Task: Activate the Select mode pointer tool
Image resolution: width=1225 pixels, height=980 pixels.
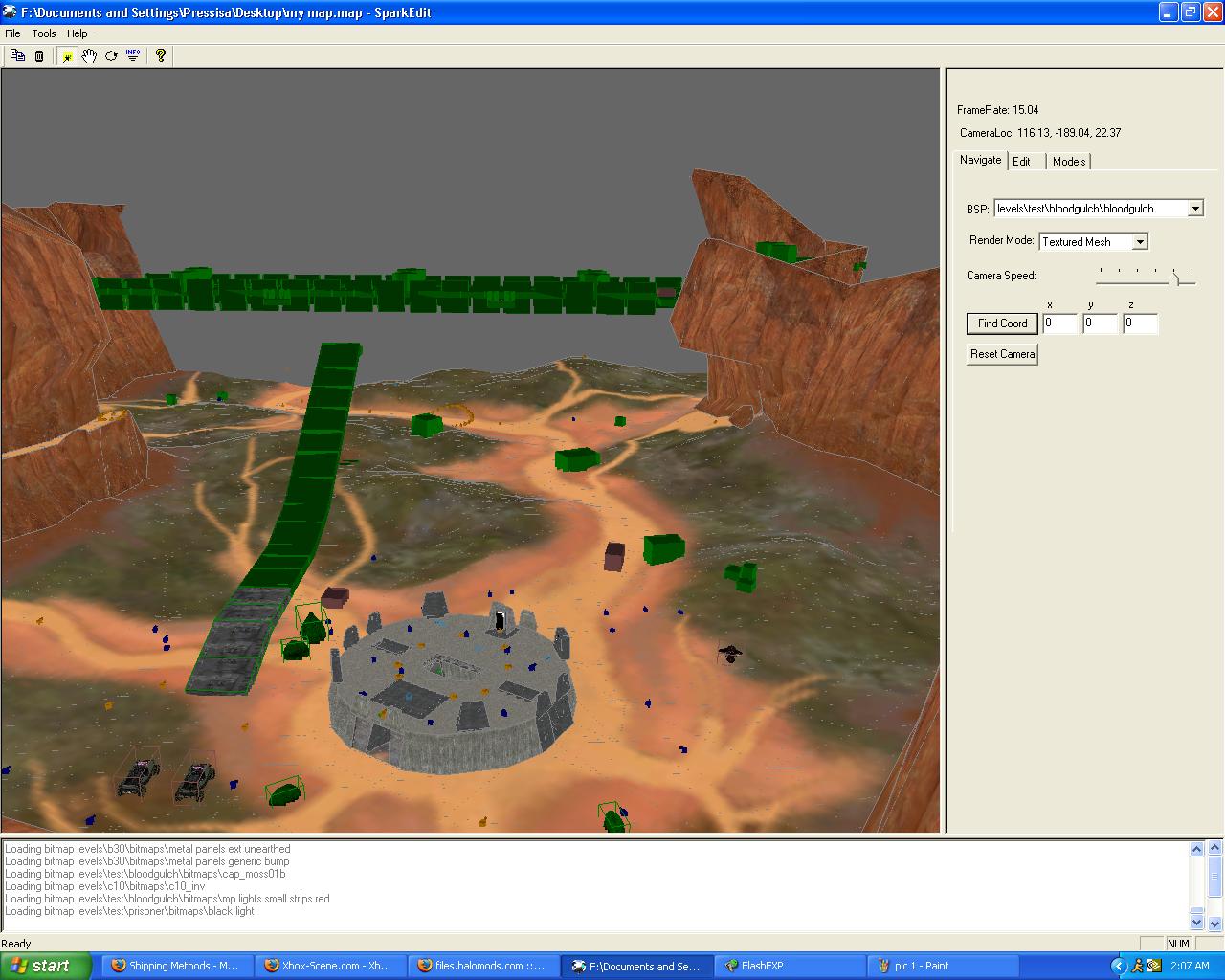Action: point(67,56)
